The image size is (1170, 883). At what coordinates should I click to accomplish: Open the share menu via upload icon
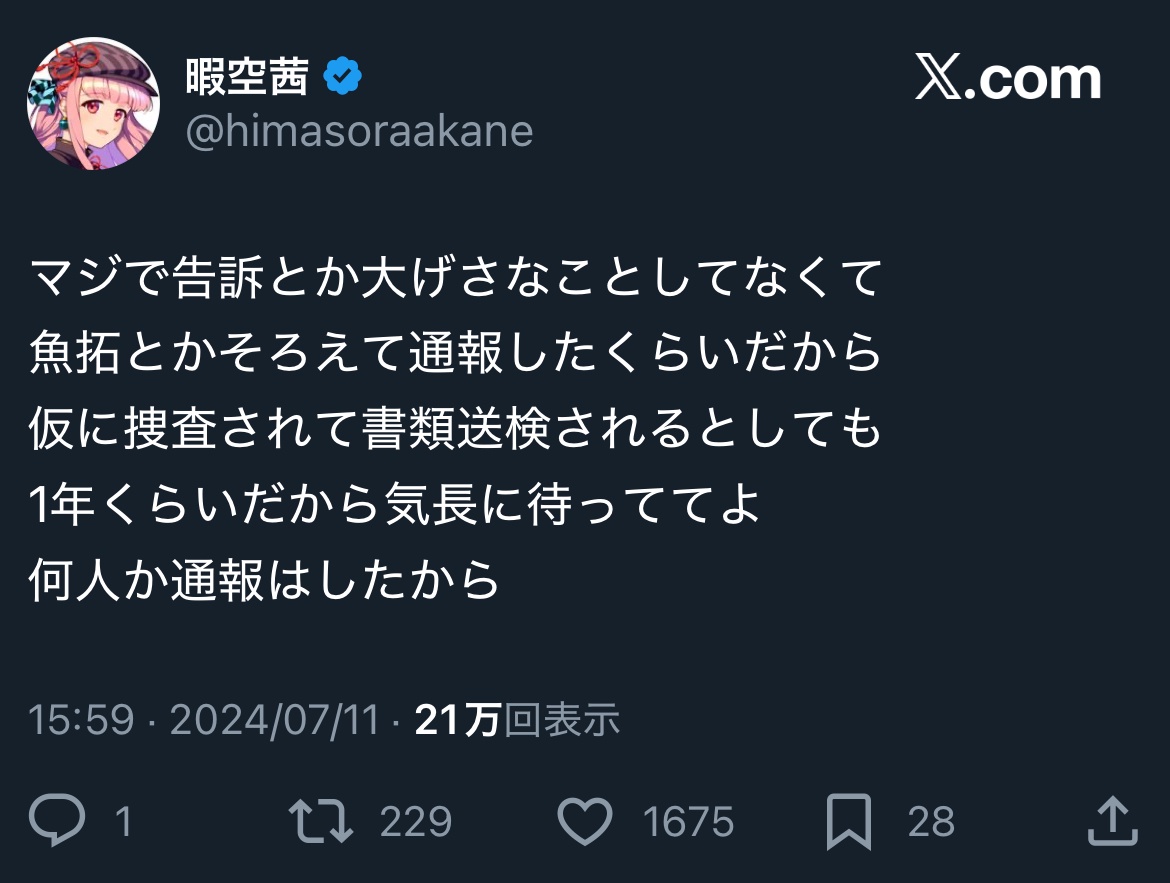(x=1112, y=821)
